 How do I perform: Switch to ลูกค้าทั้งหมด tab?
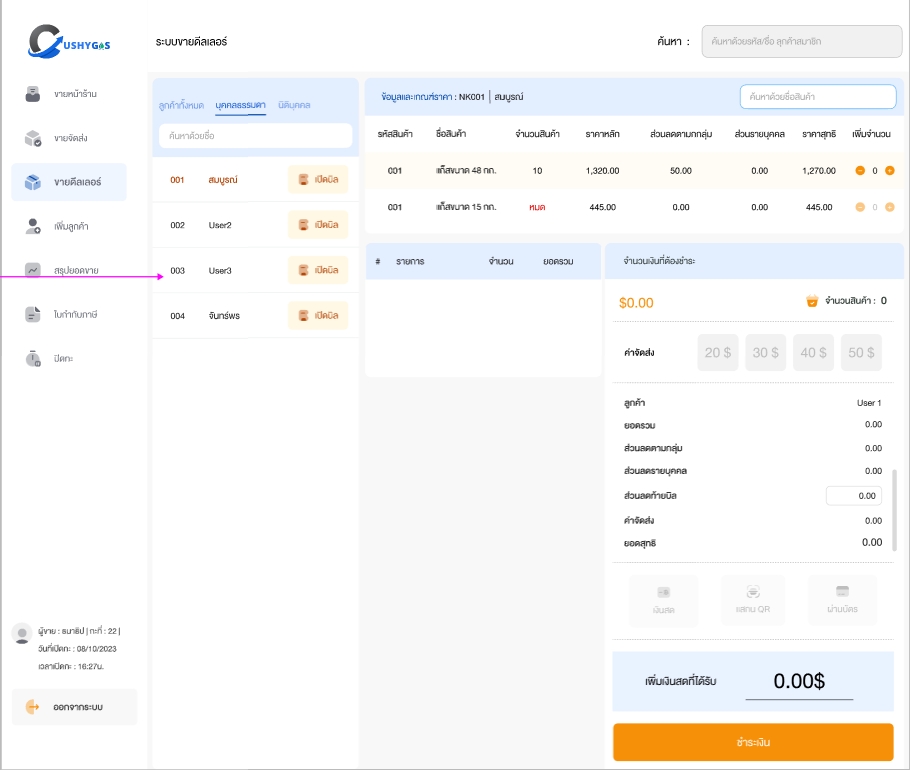pos(181,105)
